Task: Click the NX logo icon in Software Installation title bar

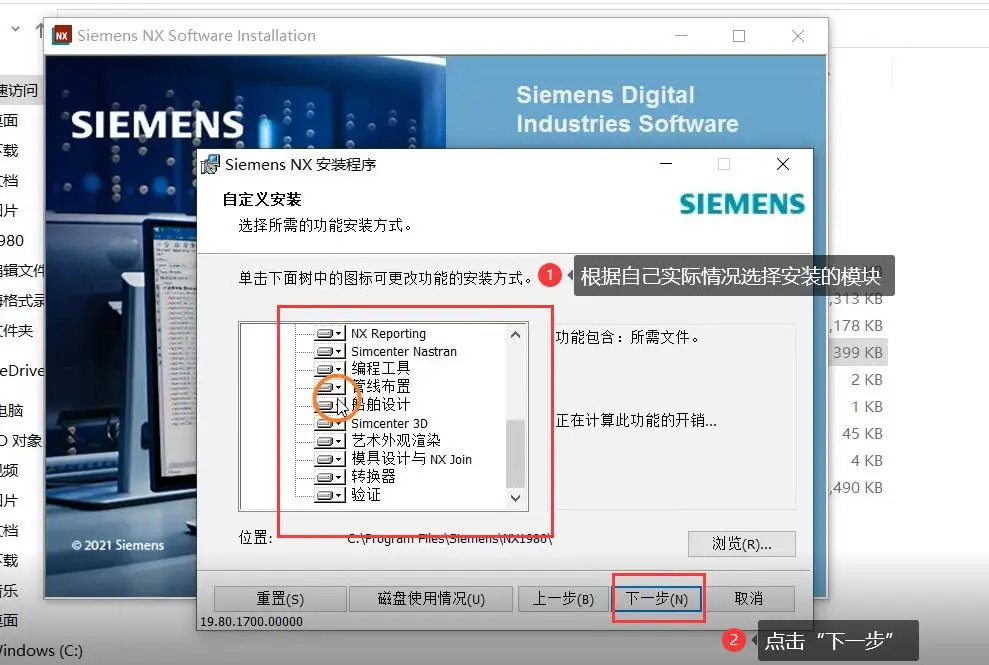Action: (62, 35)
